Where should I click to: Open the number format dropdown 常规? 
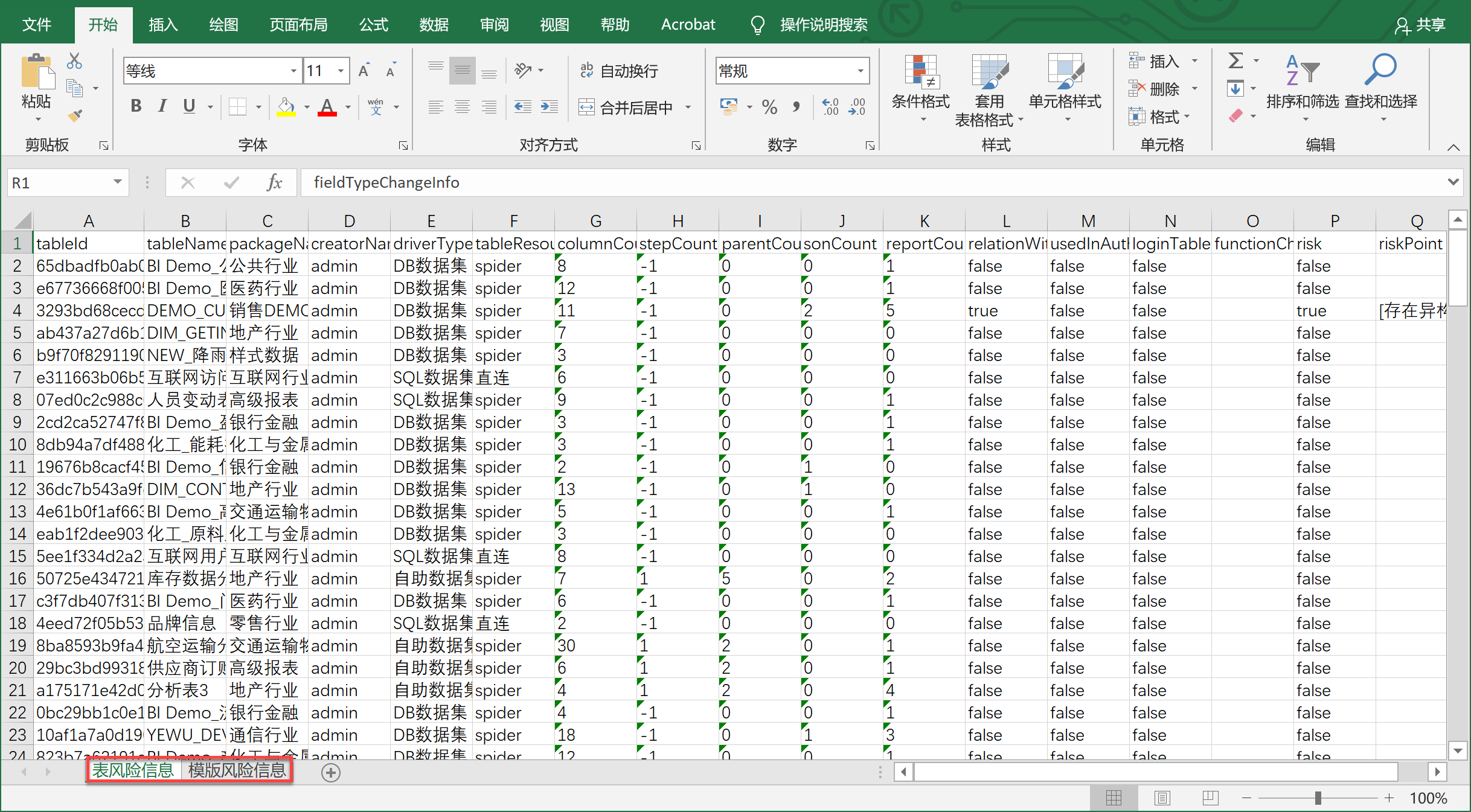tap(860, 71)
